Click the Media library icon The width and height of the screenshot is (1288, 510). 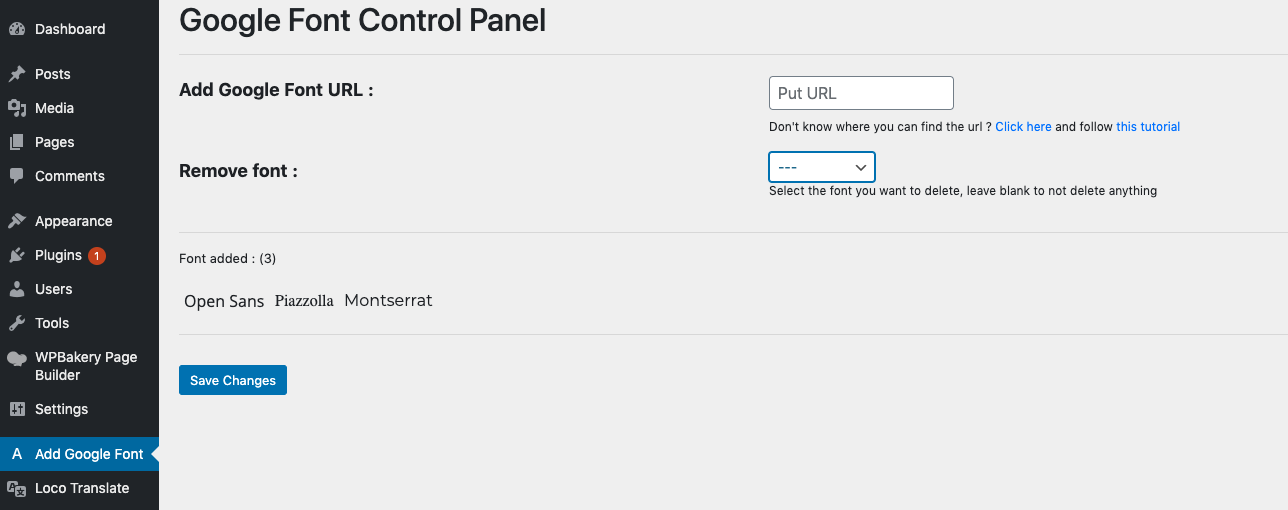tap(16, 108)
